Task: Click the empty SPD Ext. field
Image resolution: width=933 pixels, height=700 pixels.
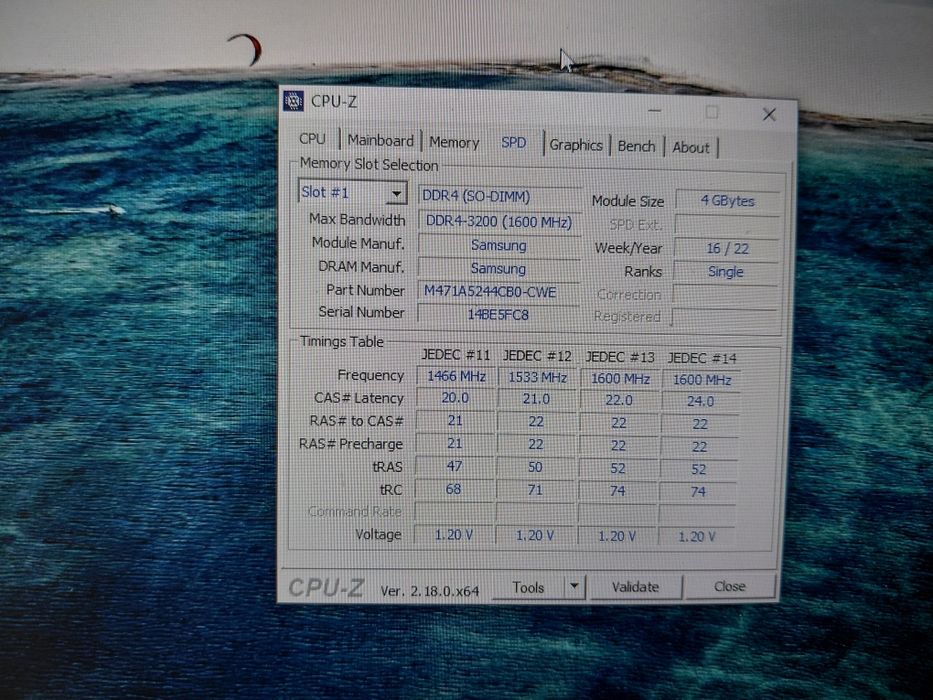Action: tap(727, 225)
